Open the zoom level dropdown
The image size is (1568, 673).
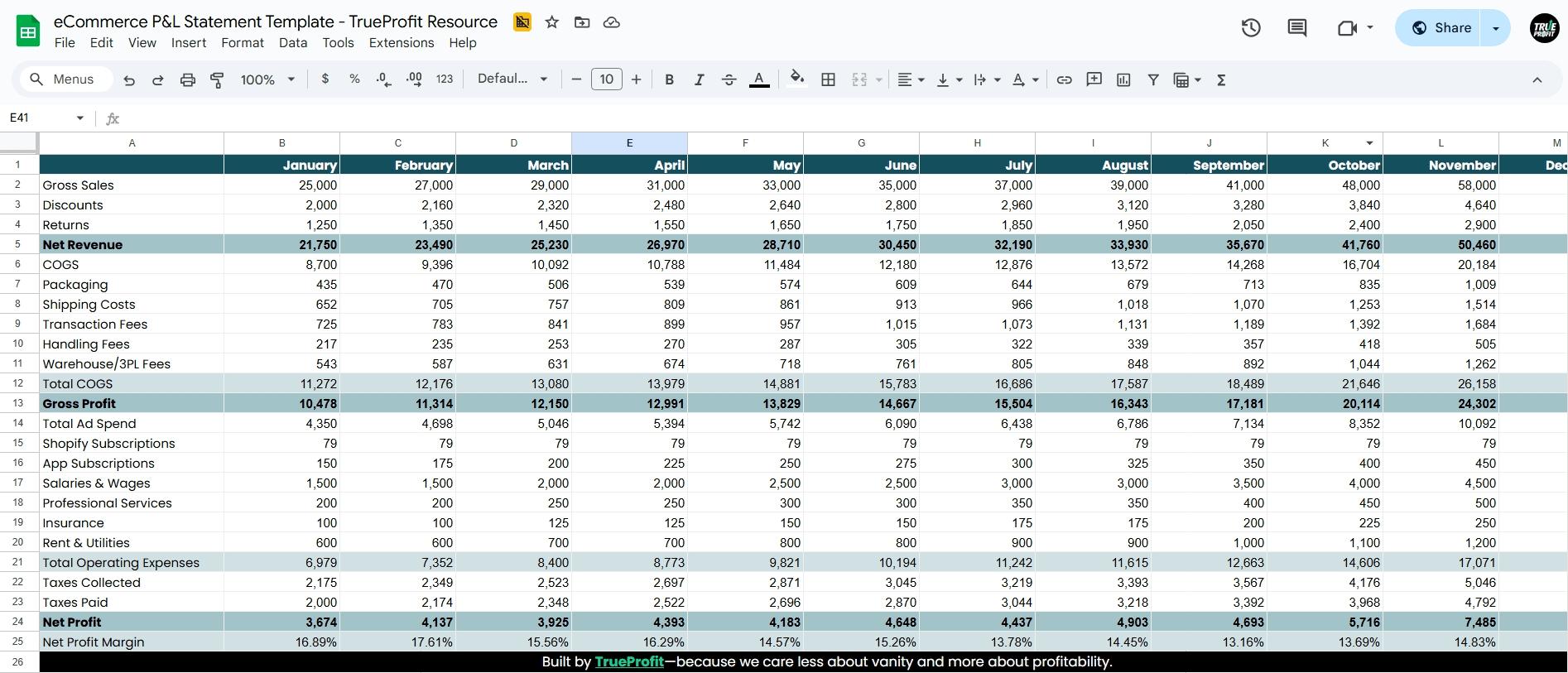point(267,80)
